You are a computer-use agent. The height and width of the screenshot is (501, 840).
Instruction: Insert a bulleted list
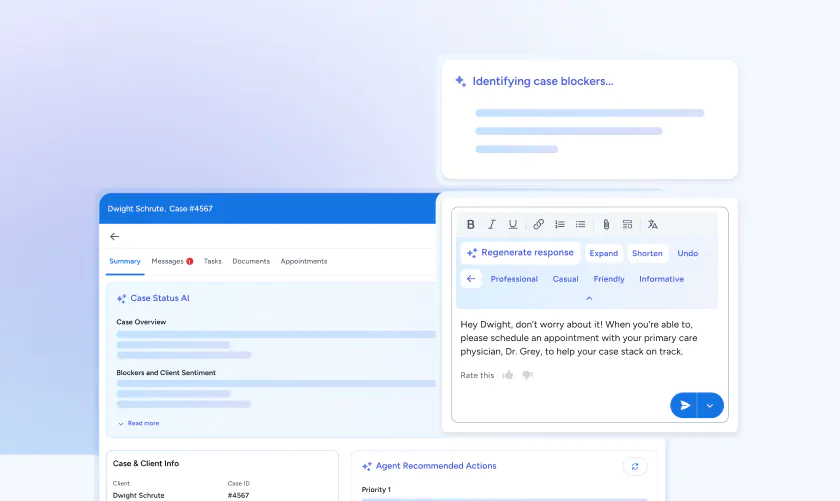click(x=580, y=225)
